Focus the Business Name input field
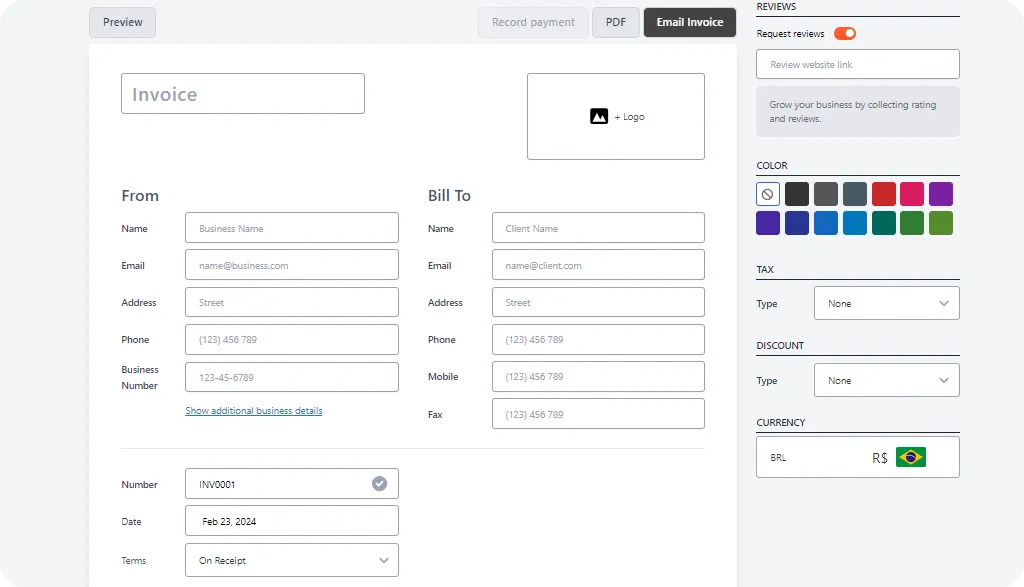Screen dimensions: 1024x587 point(291,228)
